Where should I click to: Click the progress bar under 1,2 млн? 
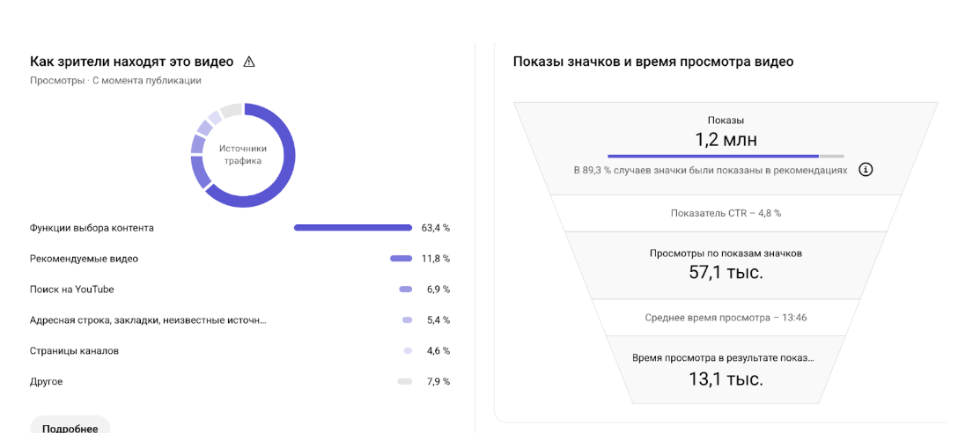725,156
